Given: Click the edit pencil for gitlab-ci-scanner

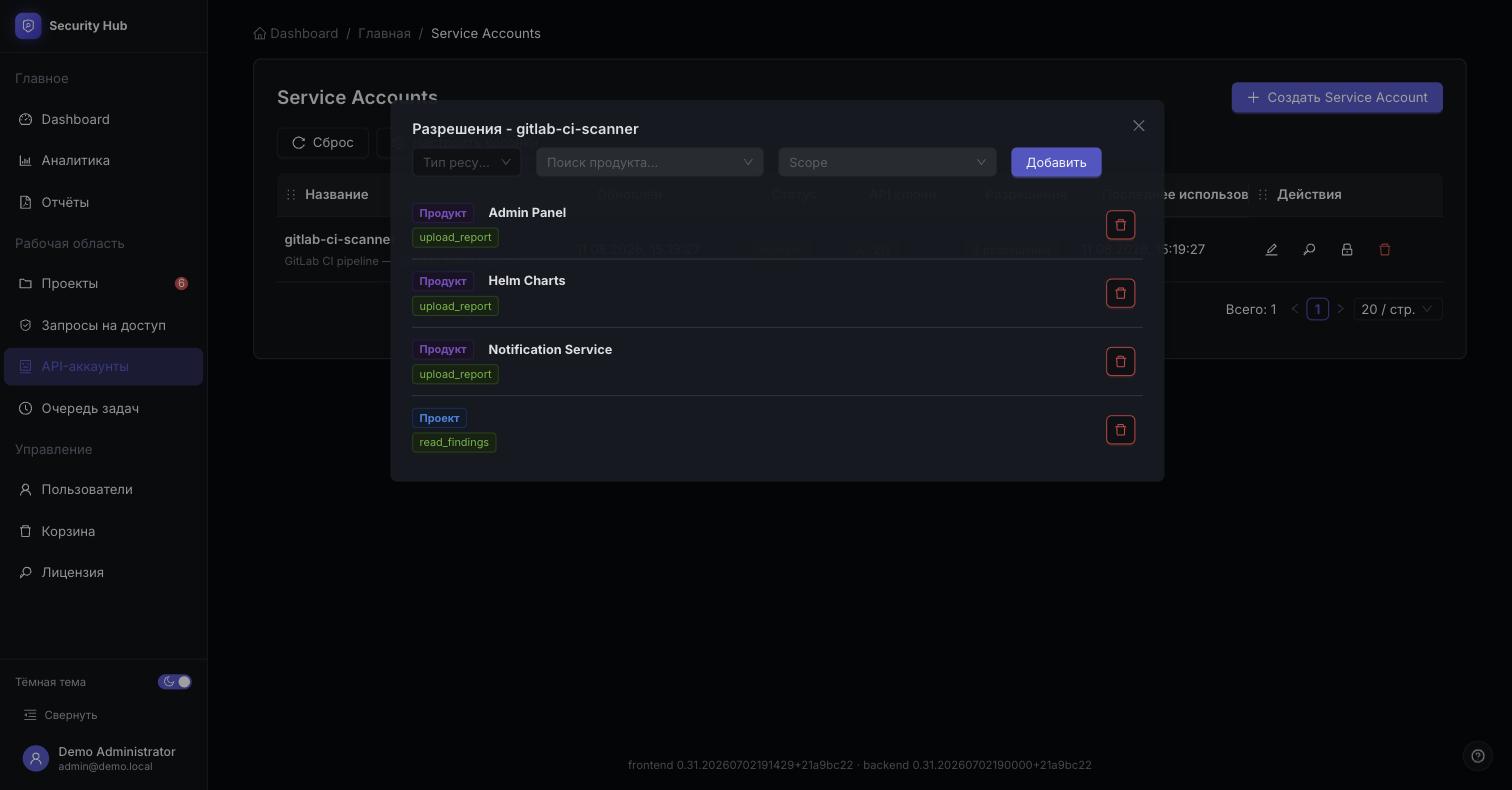Looking at the screenshot, I should (1271, 250).
